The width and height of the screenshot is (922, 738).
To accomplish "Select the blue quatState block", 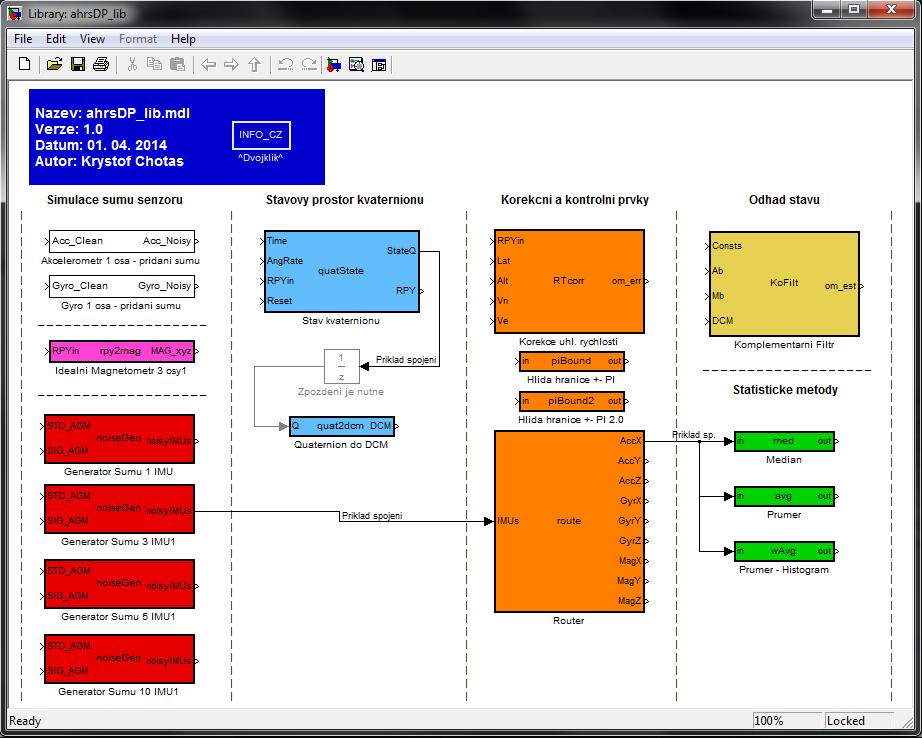I will (342, 271).
